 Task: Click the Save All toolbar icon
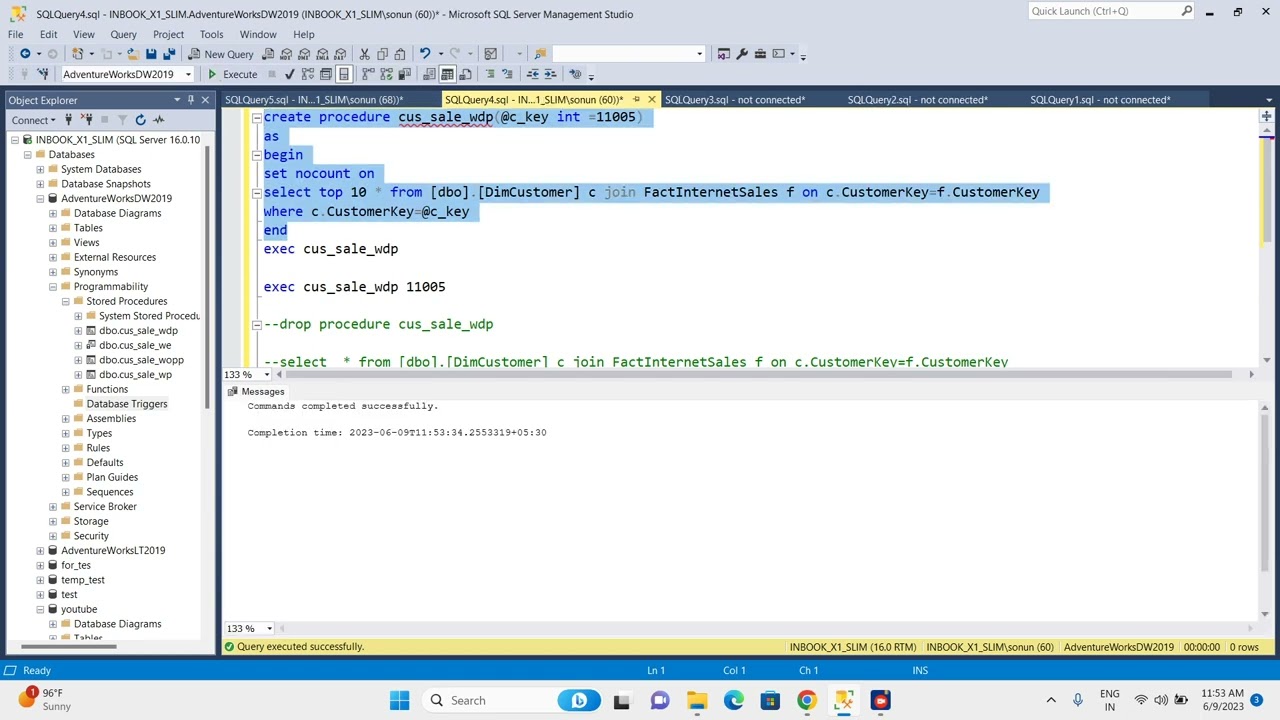[169, 54]
